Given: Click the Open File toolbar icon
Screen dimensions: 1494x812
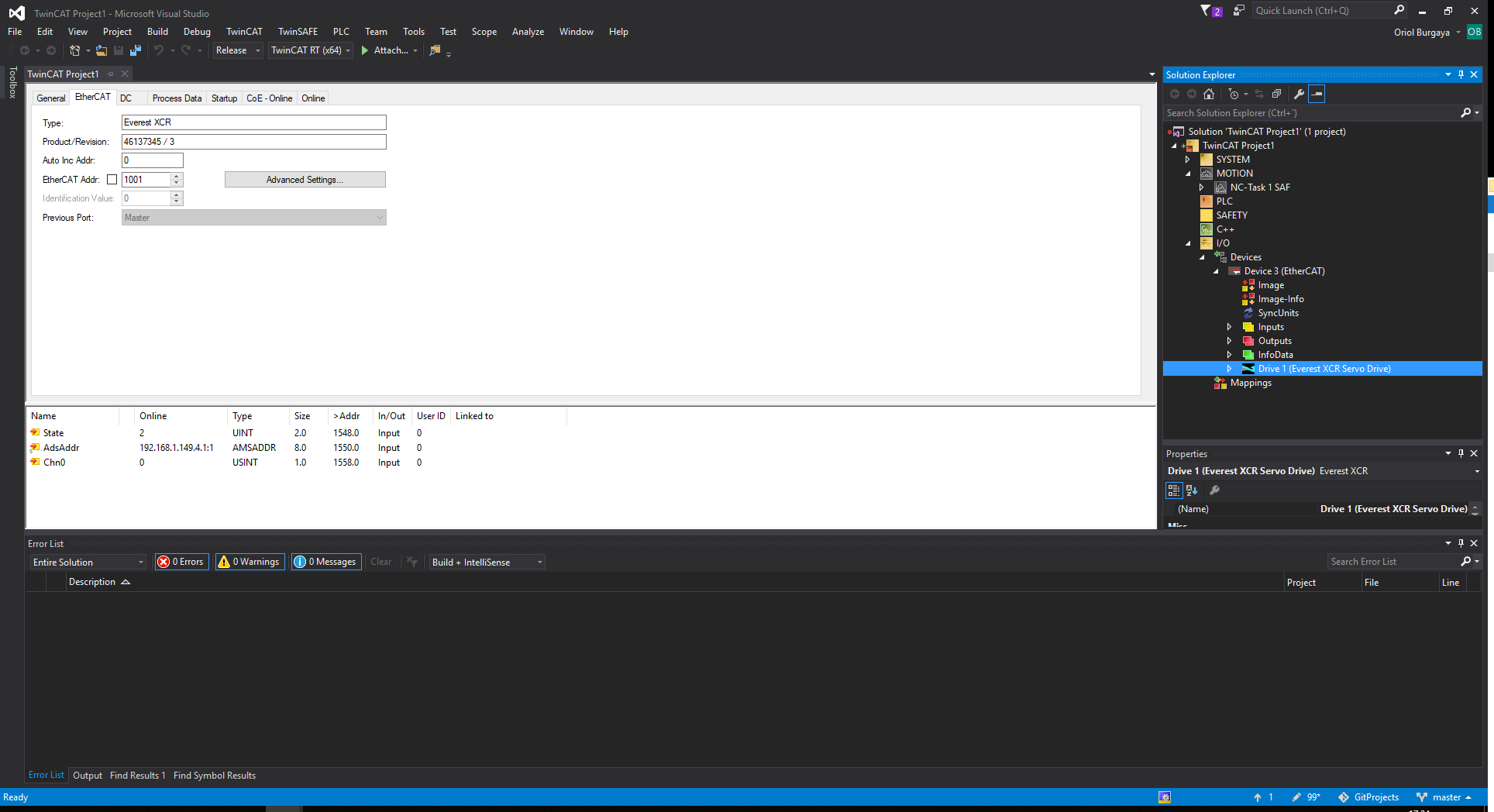Looking at the screenshot, I should pyautogui.click(x=102, y=50).
